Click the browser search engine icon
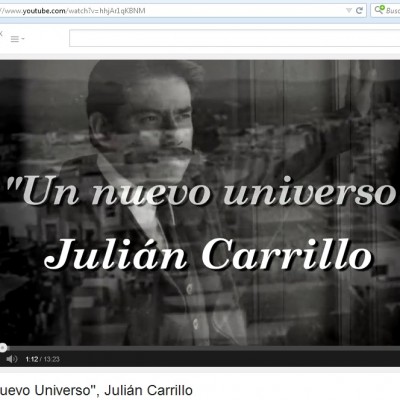 [x=378, y=10]
